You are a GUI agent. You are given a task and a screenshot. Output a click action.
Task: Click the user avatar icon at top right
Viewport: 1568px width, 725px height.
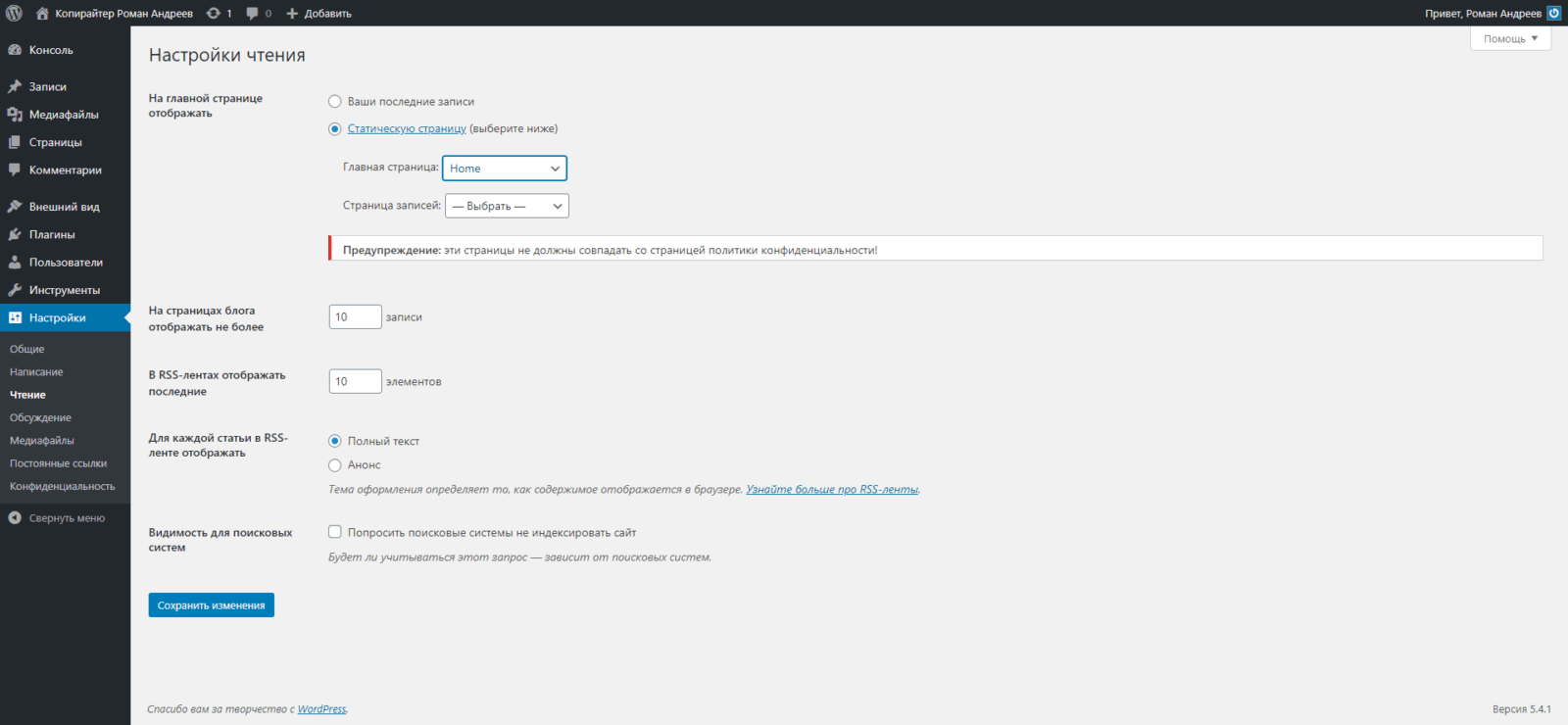pos(1554,13)
